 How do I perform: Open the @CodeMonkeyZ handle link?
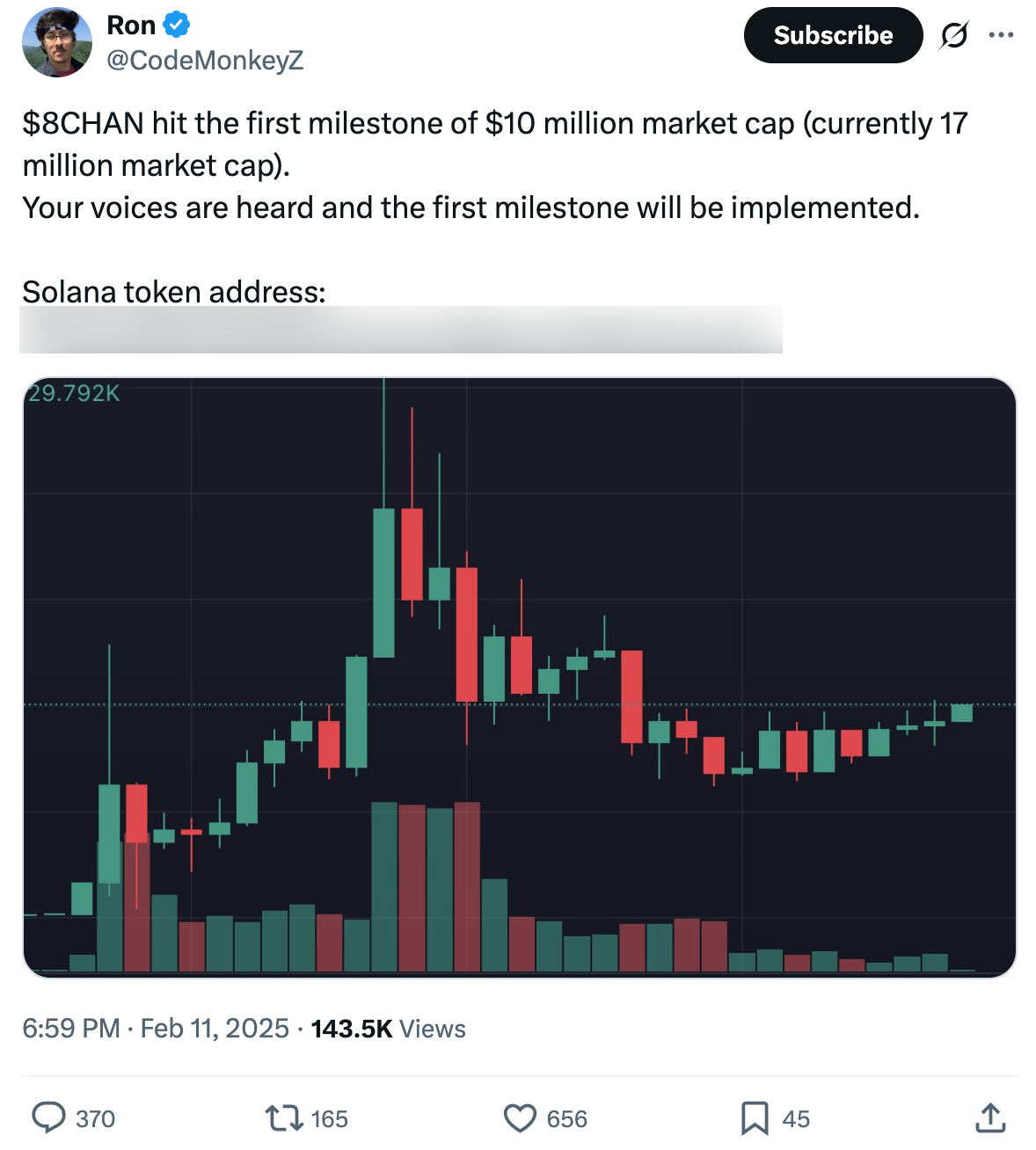pyautogui.click(x=205, y=60)
